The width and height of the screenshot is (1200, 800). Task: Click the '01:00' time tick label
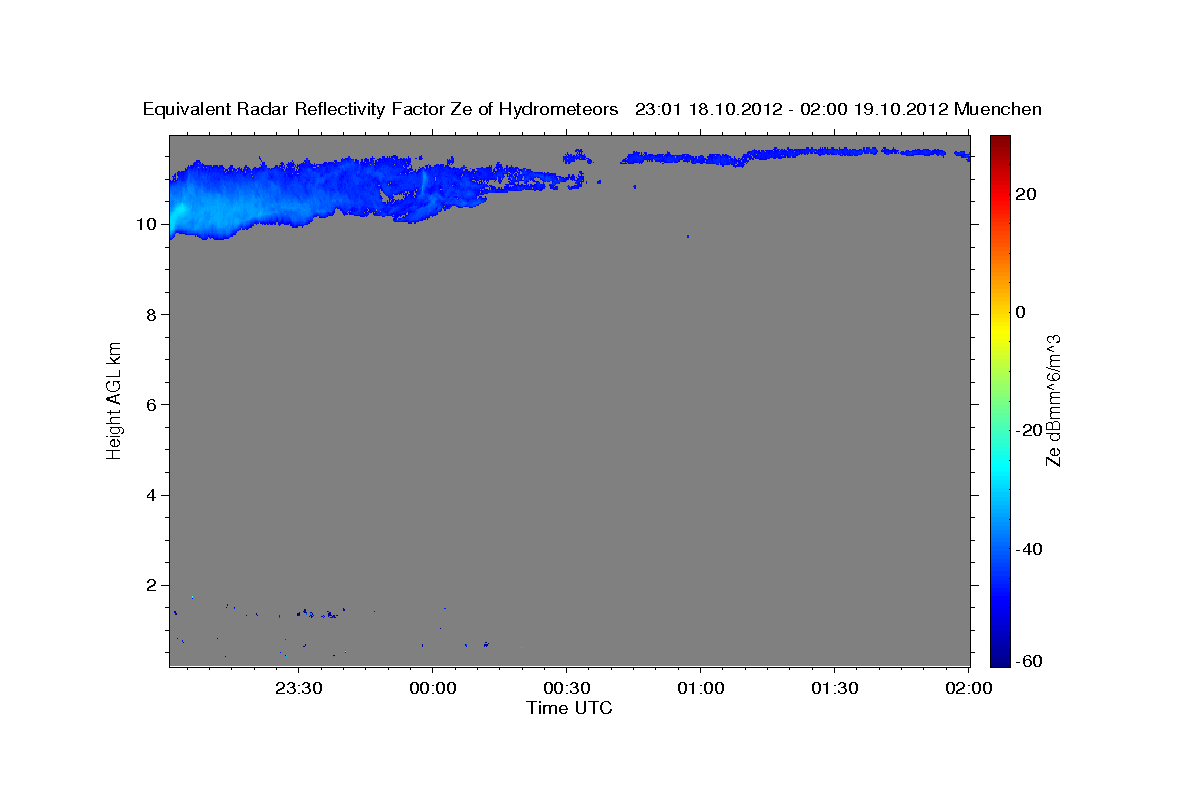701,688
